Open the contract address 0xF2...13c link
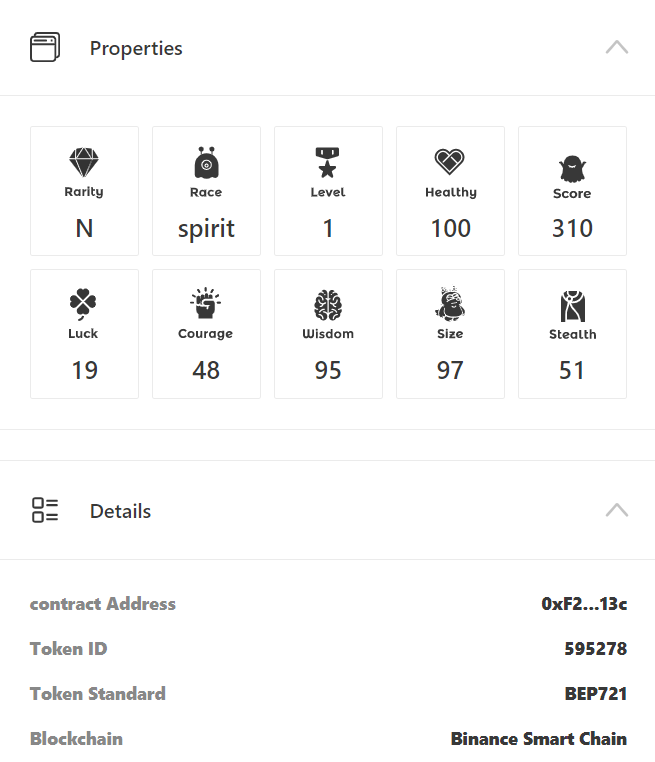655x762 pixels. tap(584, 604)
